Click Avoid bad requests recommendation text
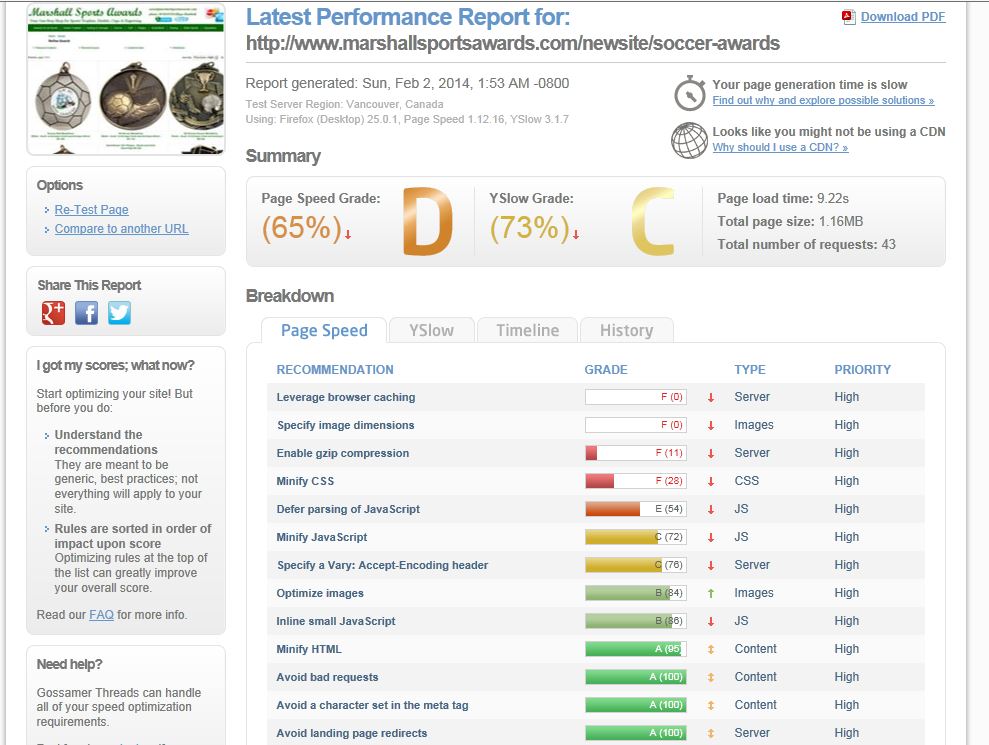This screenshot has width=989, height=745. (327, 677)
